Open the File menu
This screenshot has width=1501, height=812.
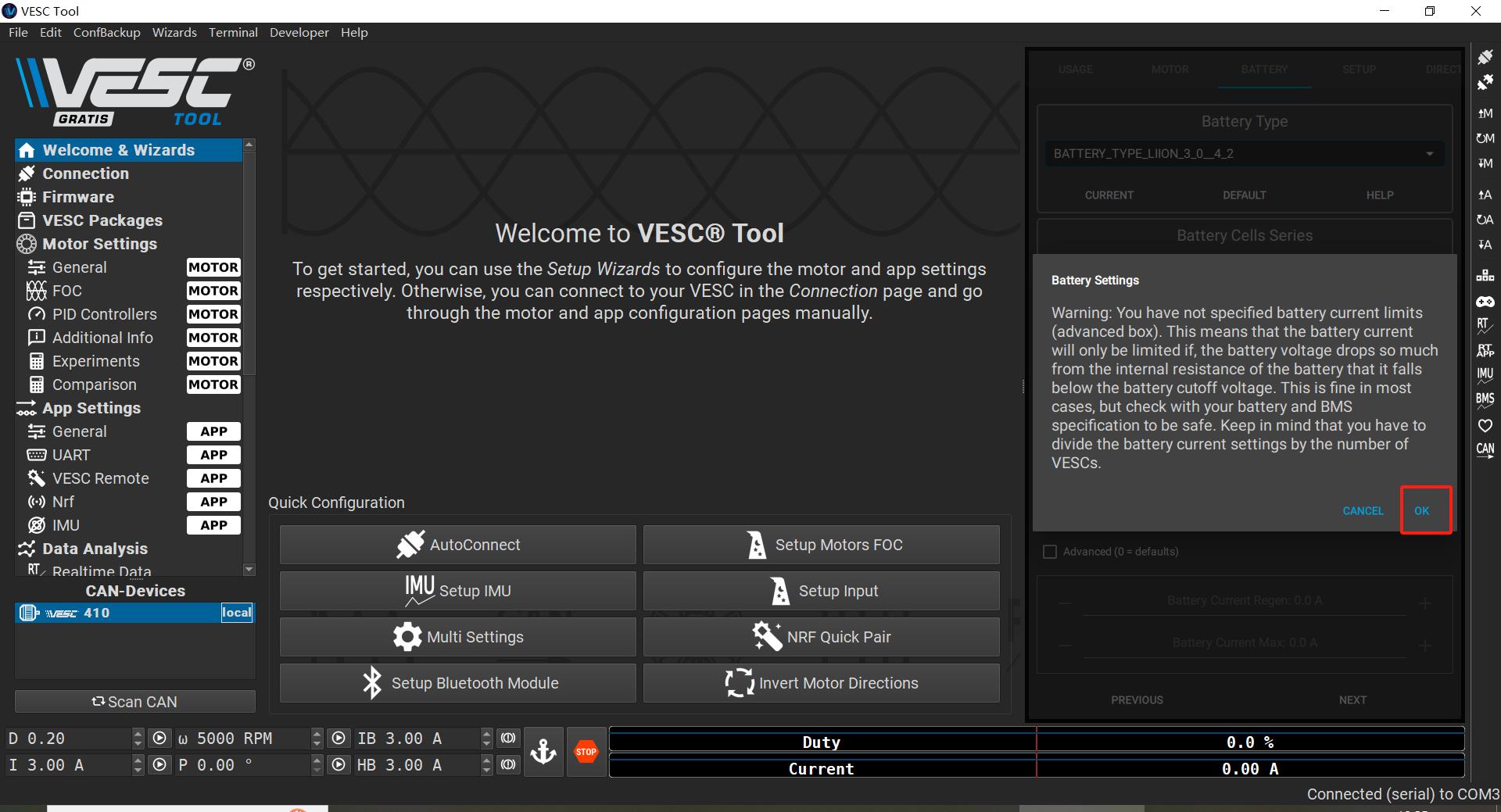[x=18, y=32]
